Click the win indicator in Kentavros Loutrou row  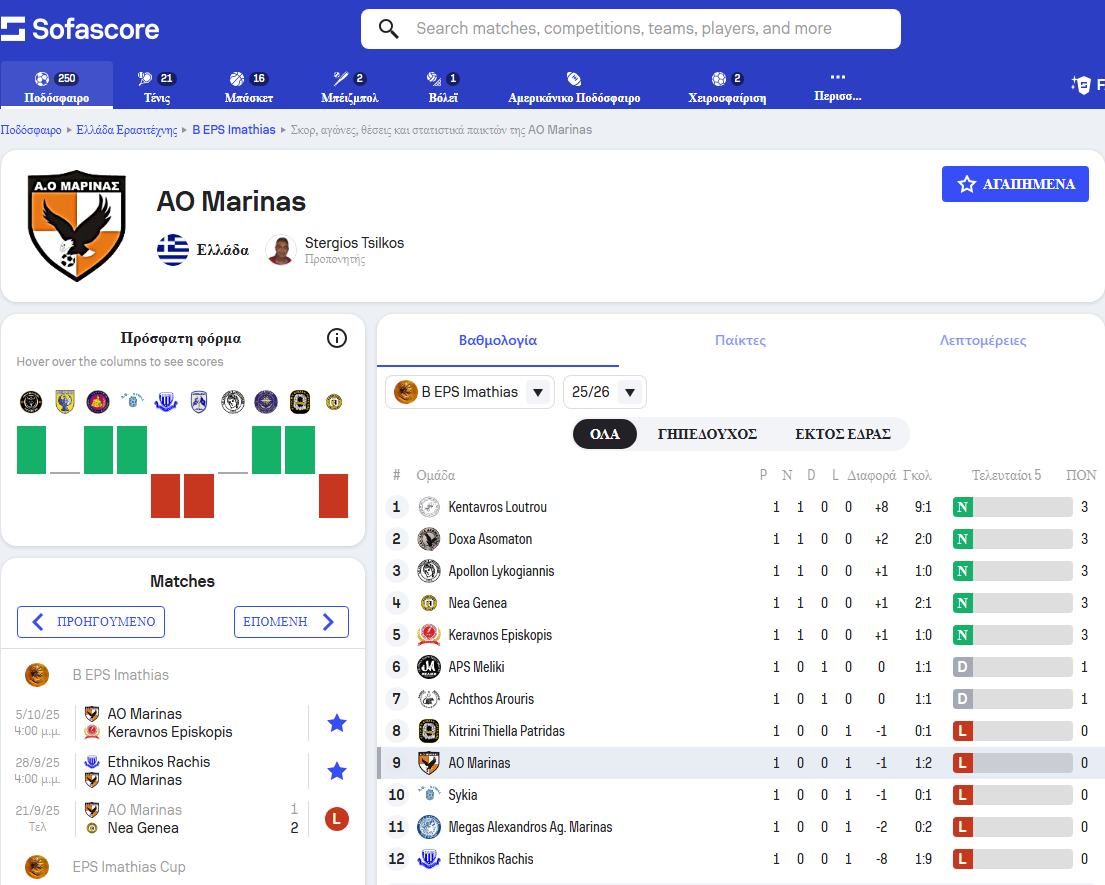[x=963, y=507]
